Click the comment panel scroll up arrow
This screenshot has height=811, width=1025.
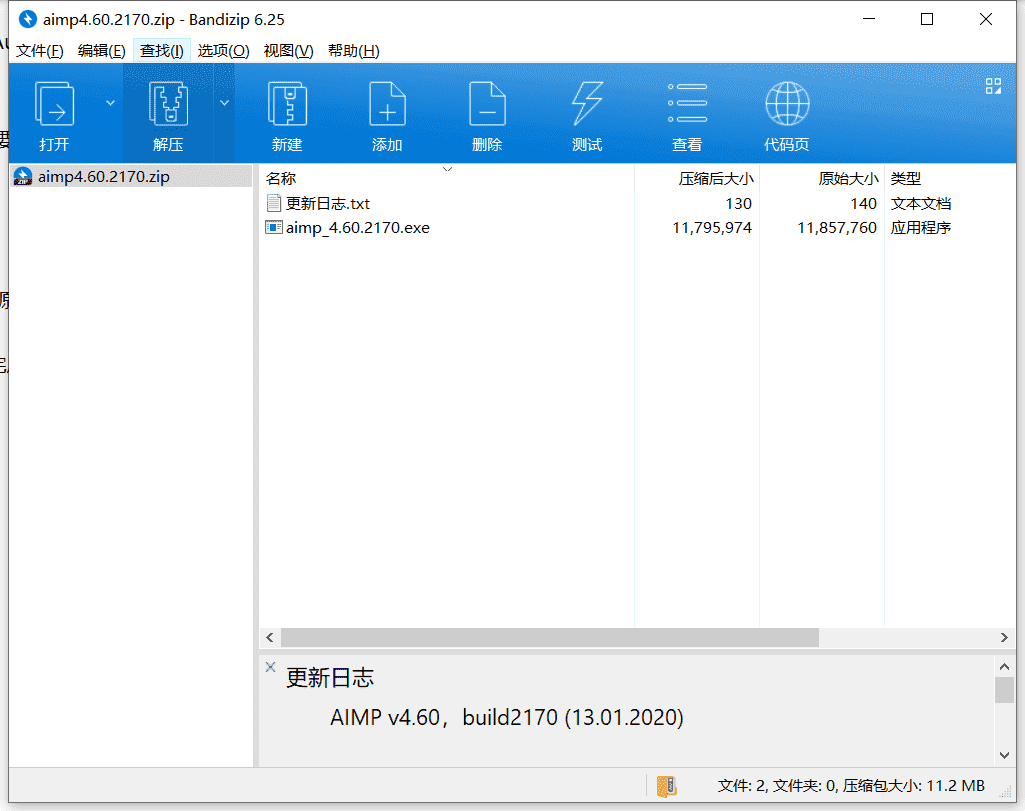pos(1005,667)
